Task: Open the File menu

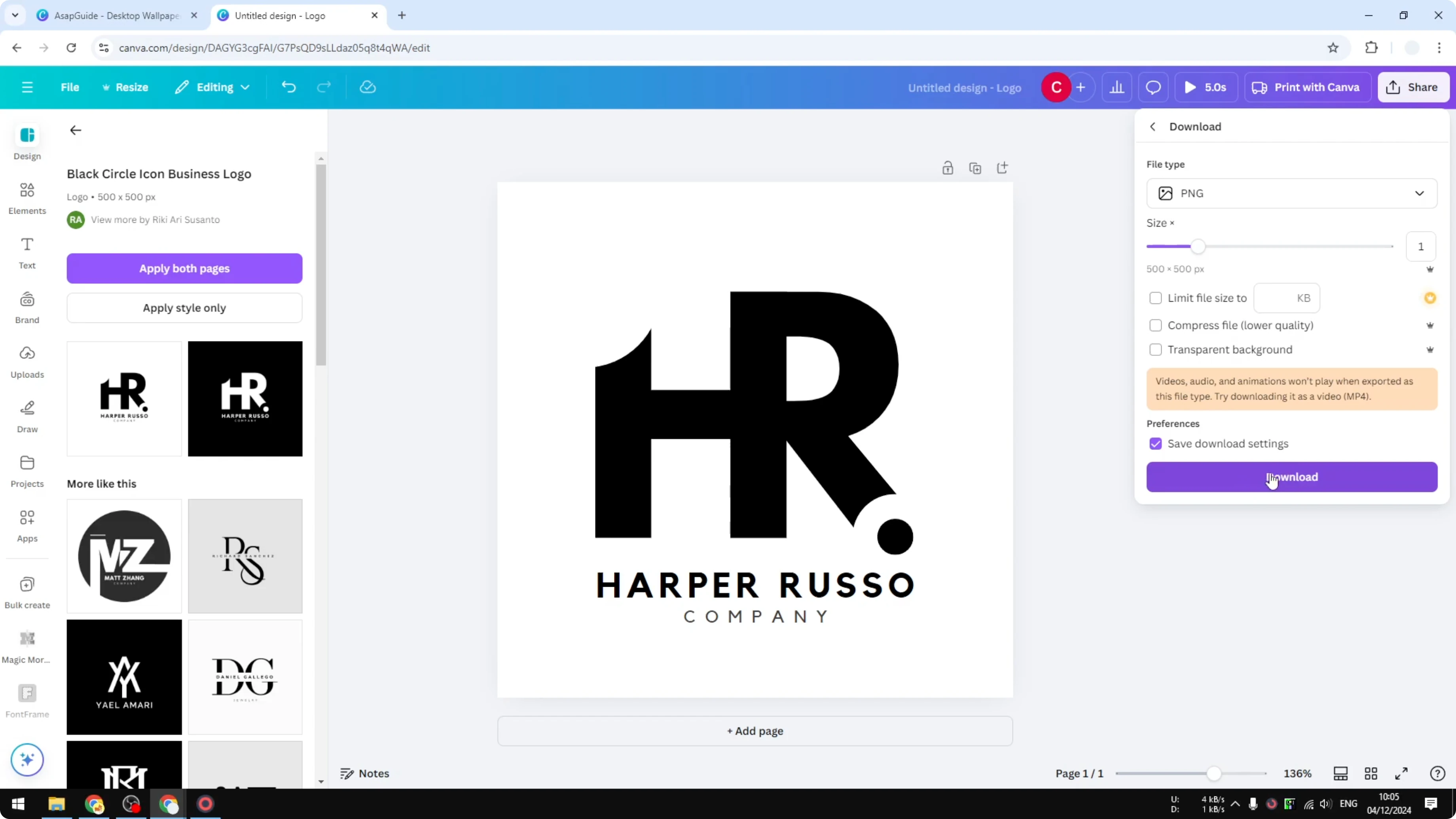Action: 70,87
